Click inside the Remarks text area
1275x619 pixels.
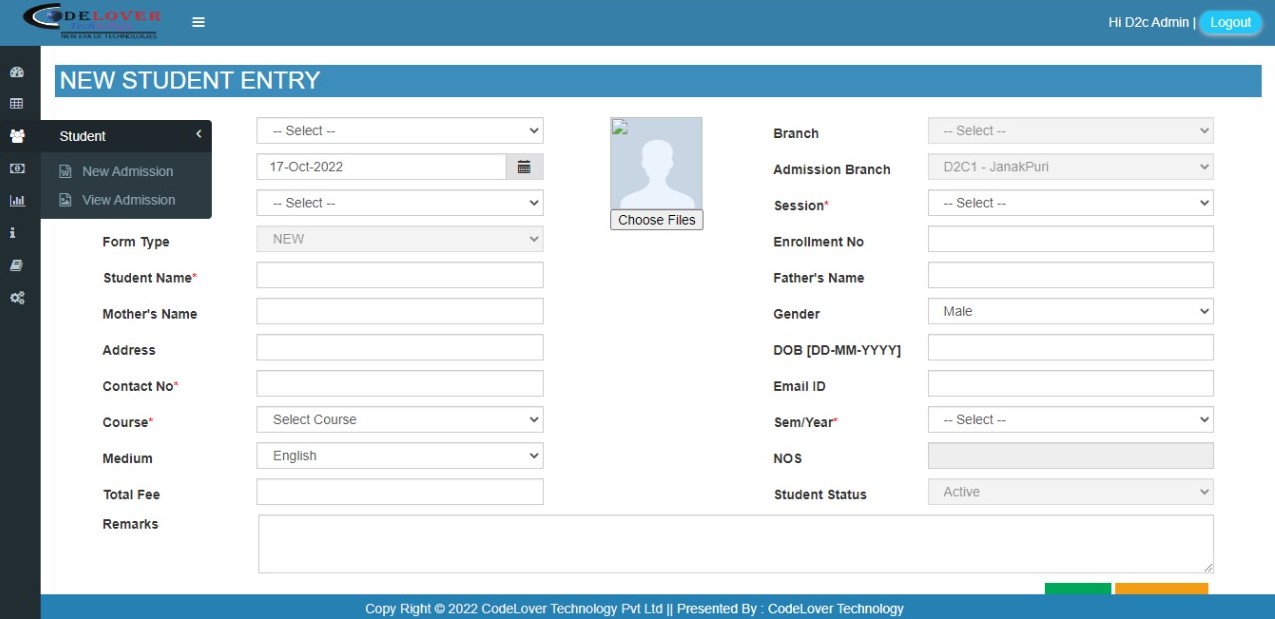pyautogui.click(x=735, y=542)
